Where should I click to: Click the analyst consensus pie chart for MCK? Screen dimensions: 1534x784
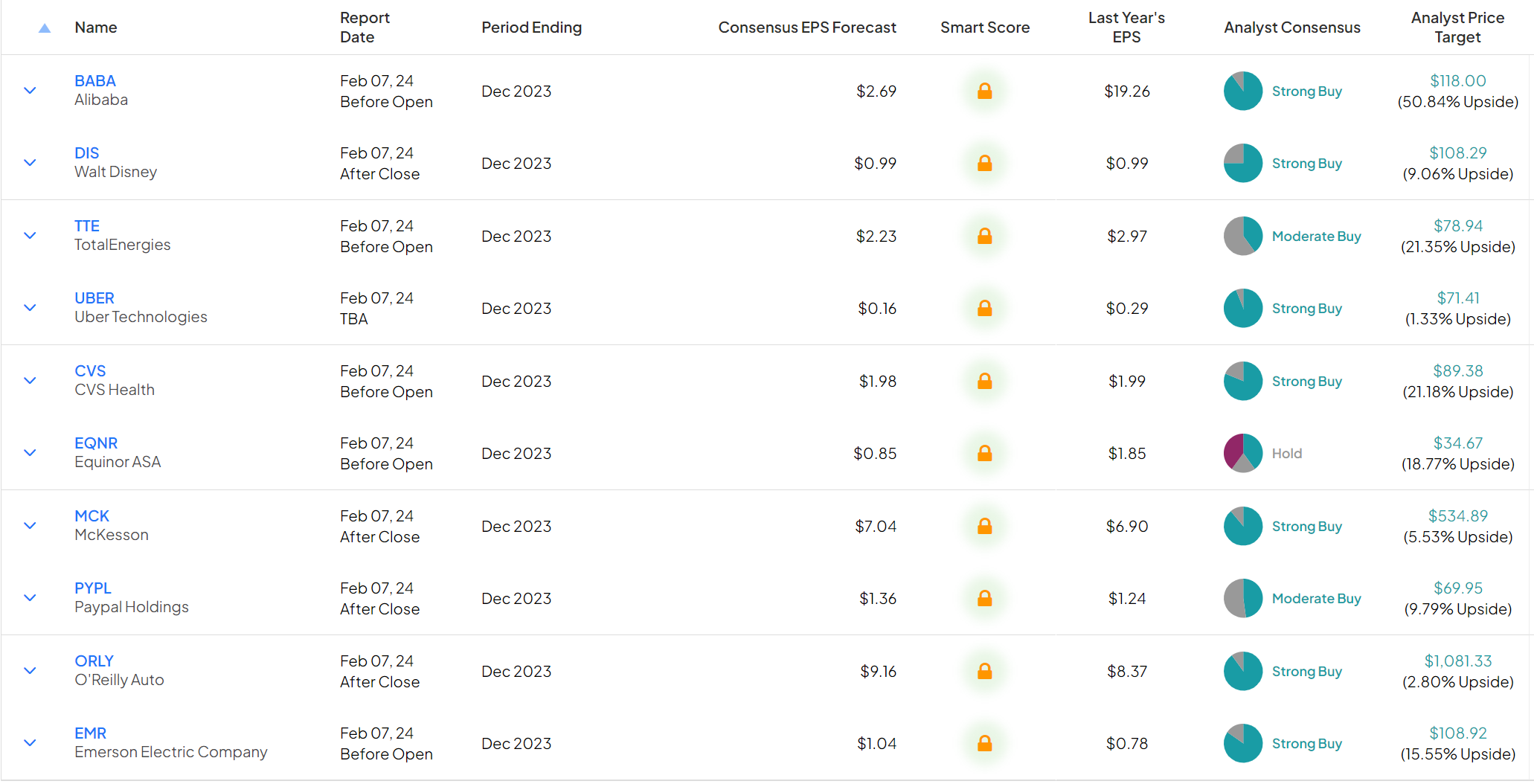[x=1243, y=526]
